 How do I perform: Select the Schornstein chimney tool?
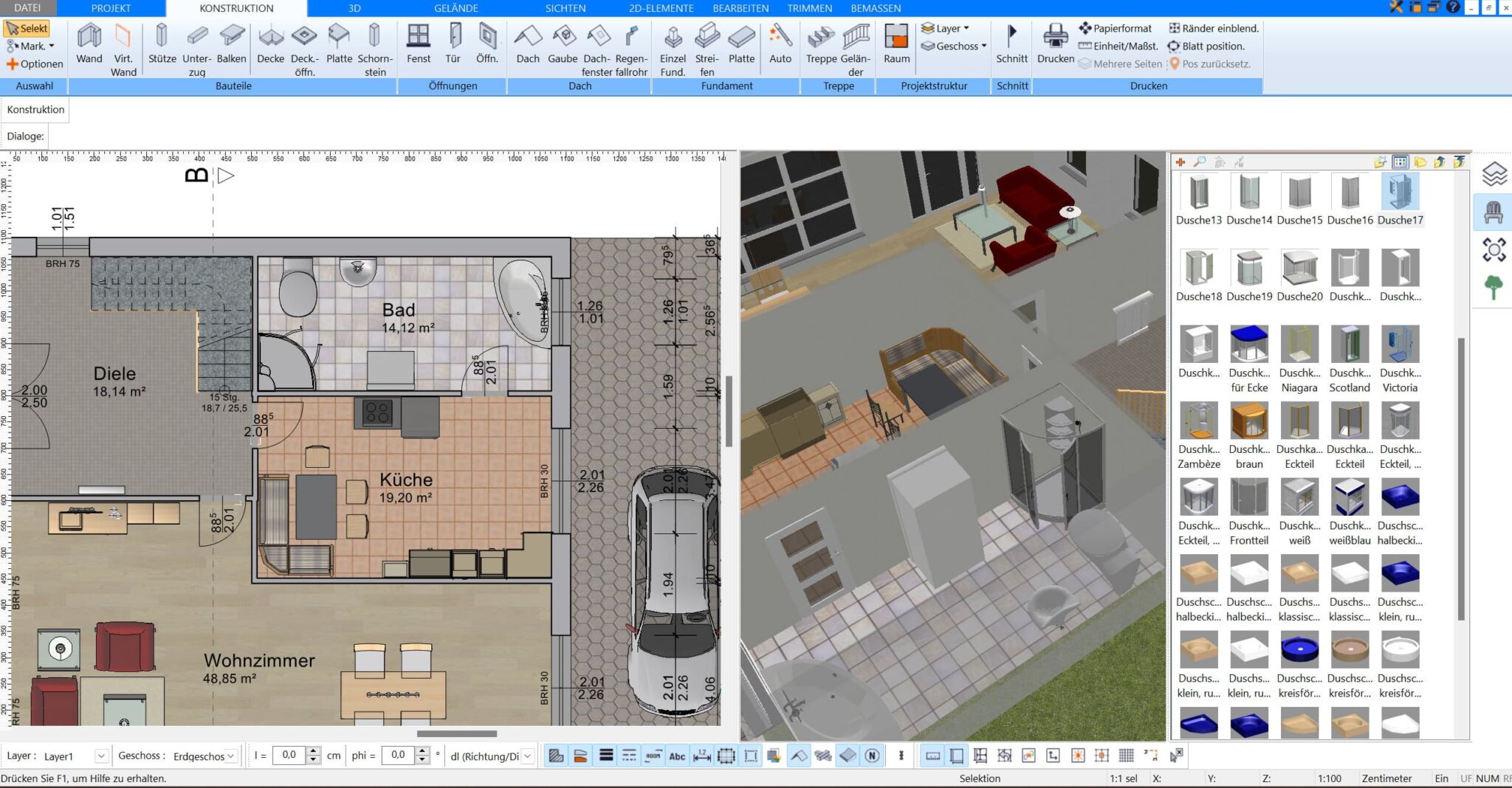pos(374,48)
